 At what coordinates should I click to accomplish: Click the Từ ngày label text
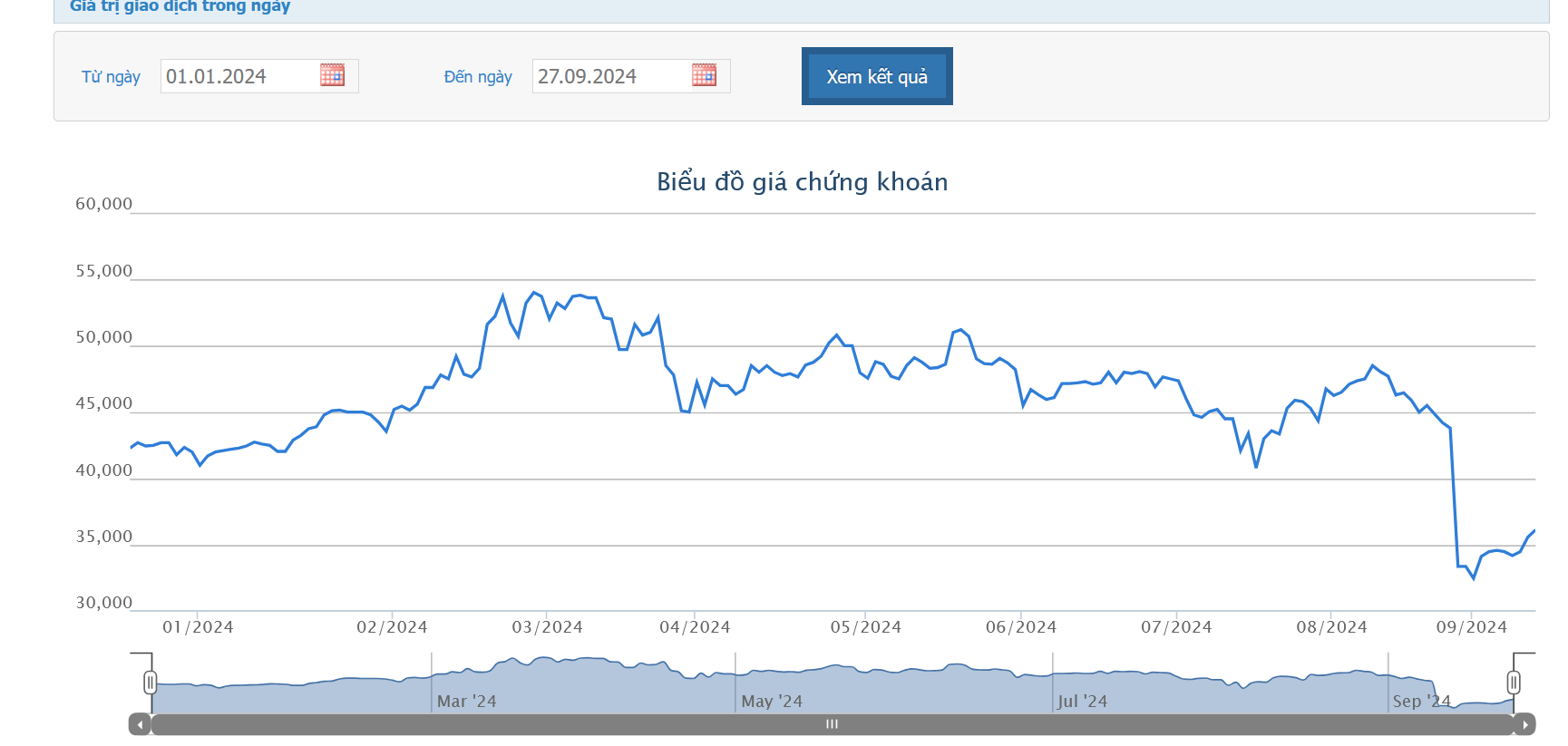point(111,77)
